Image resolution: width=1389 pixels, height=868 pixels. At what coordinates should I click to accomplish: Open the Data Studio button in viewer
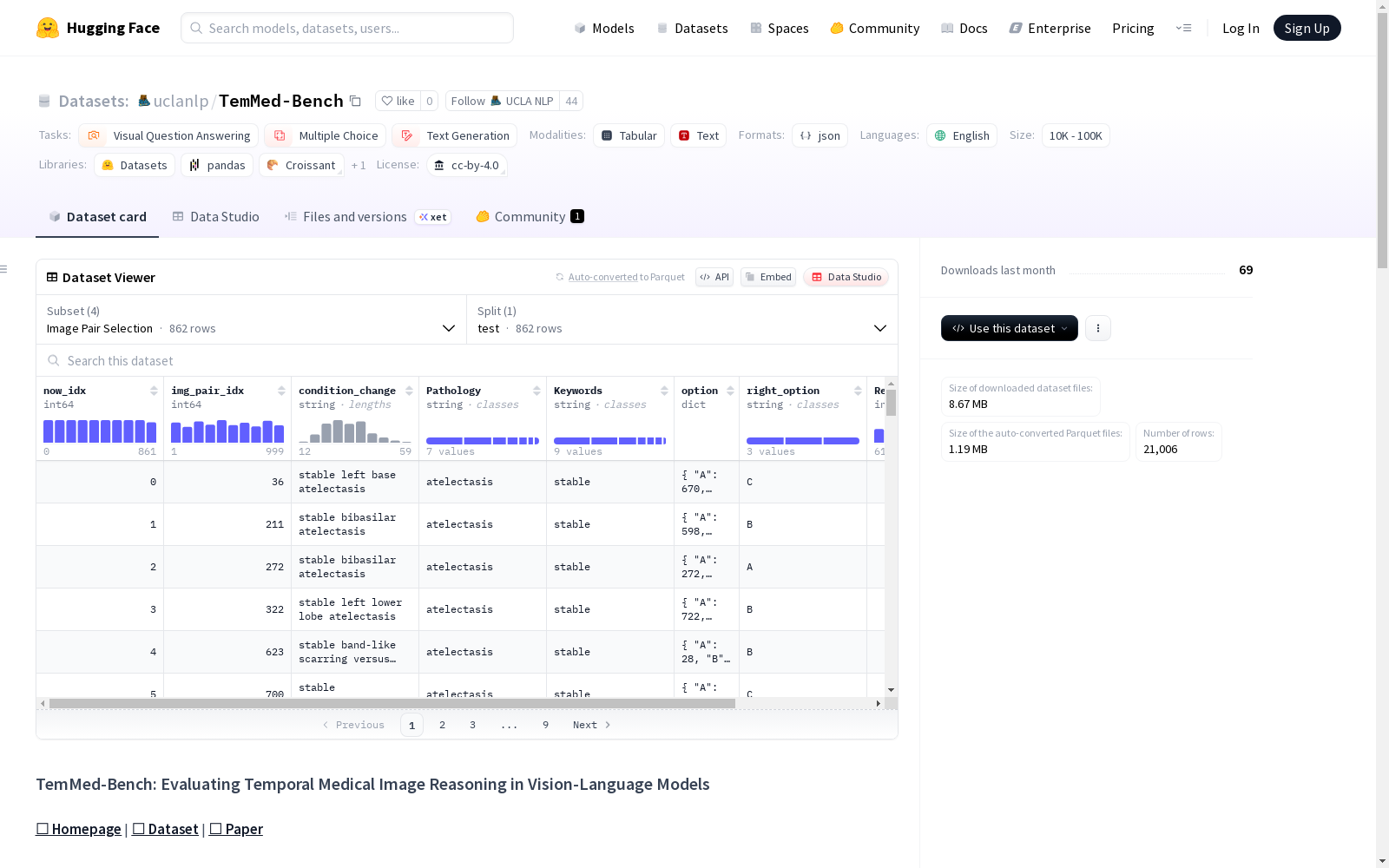(846, 277)
